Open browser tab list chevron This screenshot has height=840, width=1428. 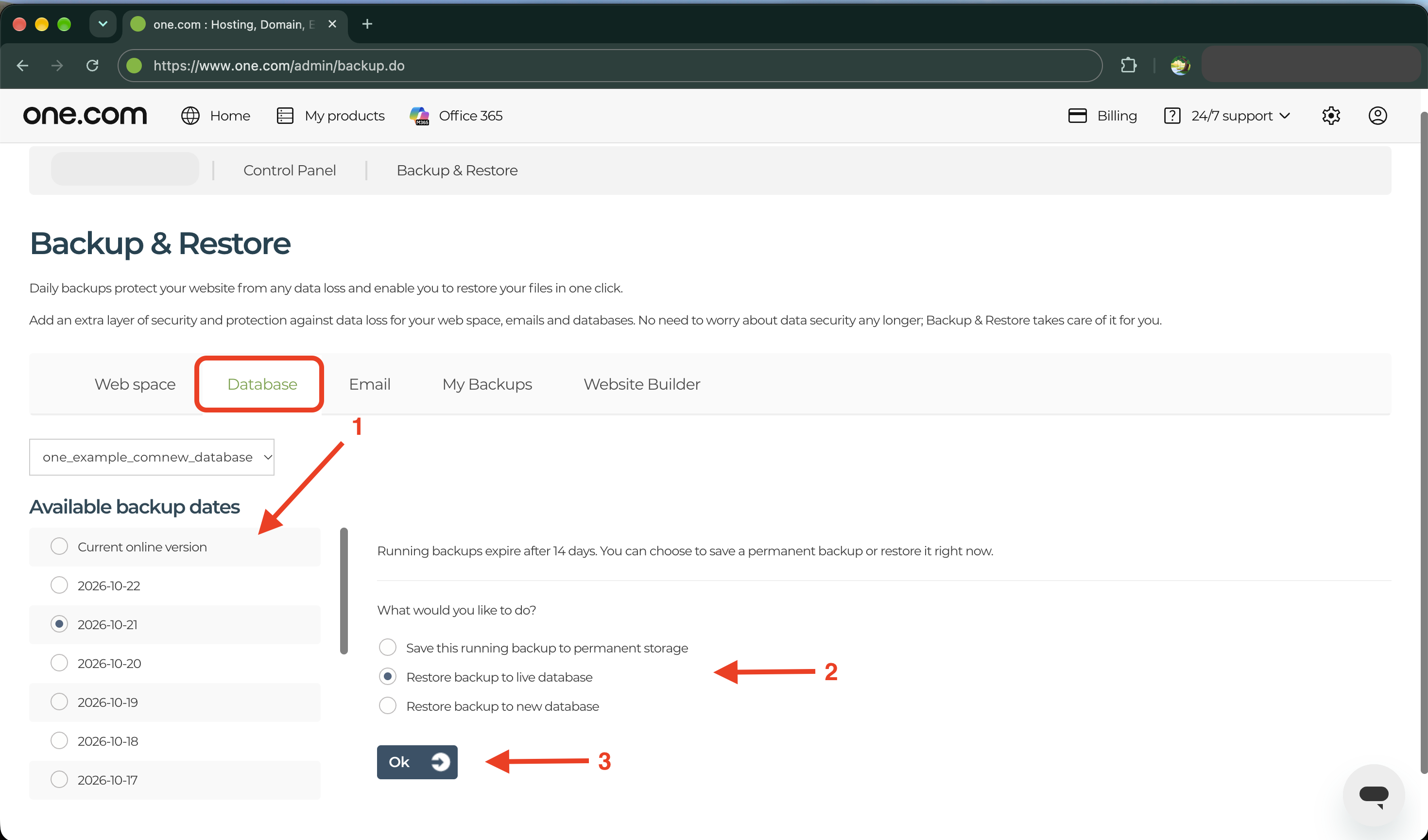pyautogui.click(x=103, y=24)
